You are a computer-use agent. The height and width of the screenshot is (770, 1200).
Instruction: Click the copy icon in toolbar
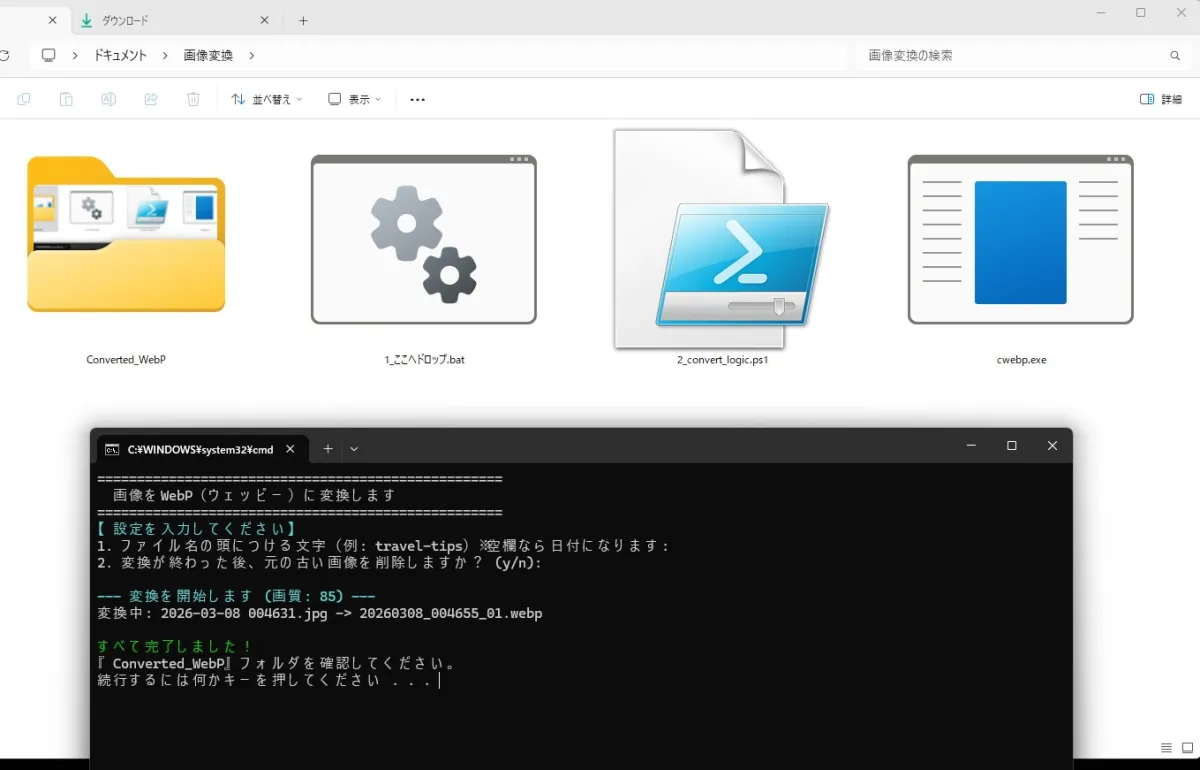click(24, 99)
